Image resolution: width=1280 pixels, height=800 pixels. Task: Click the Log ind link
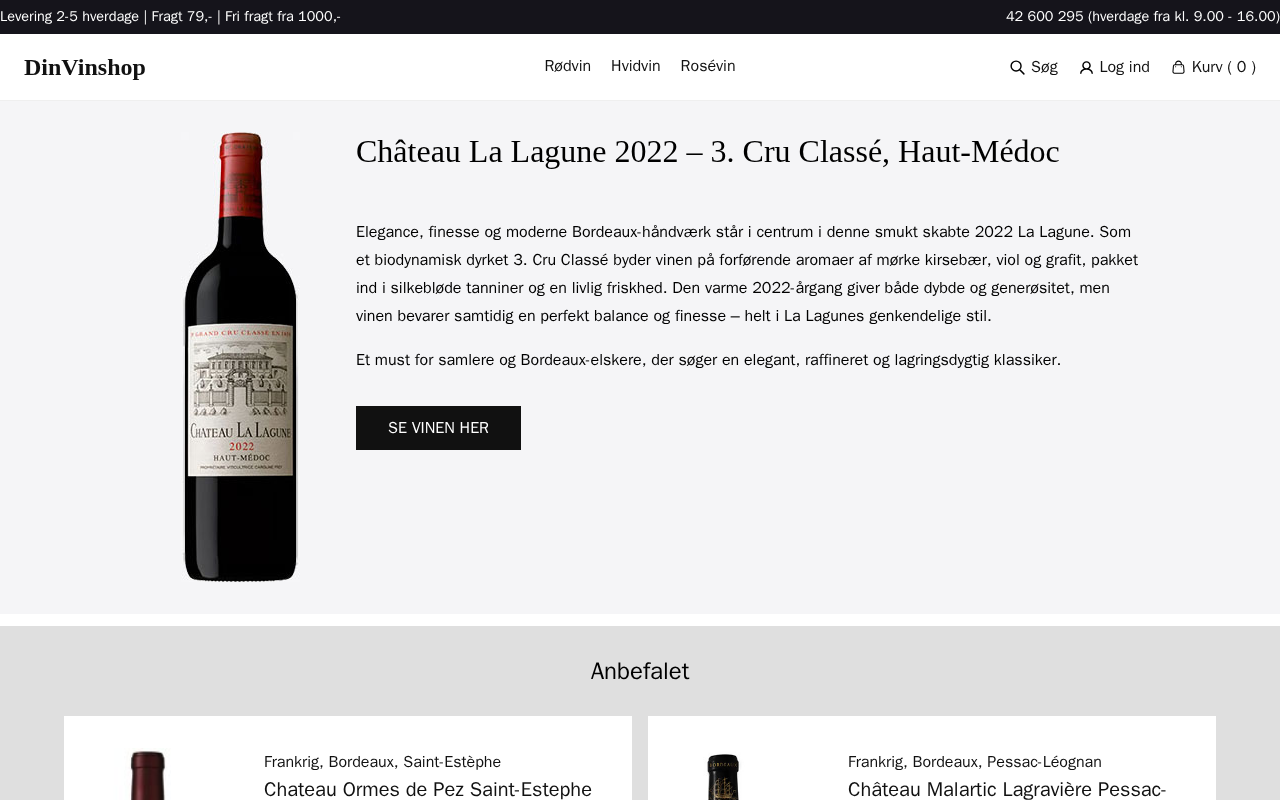click(1124, 67)
